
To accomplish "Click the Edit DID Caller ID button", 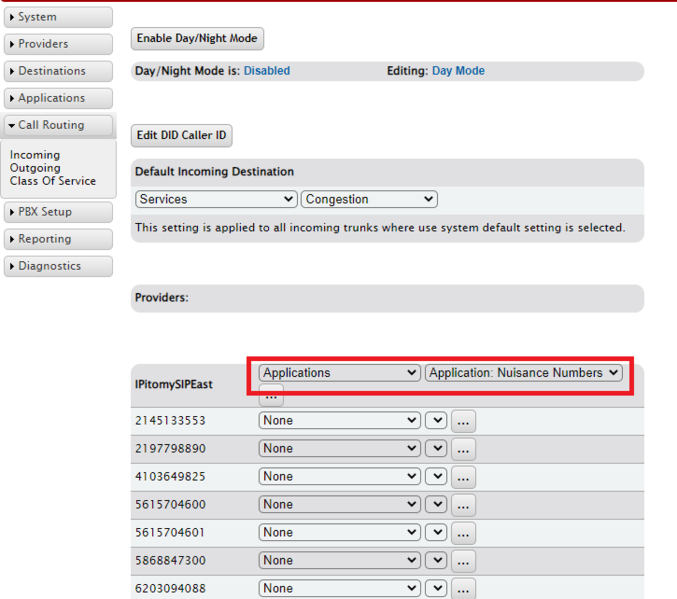I will point(181,135).
